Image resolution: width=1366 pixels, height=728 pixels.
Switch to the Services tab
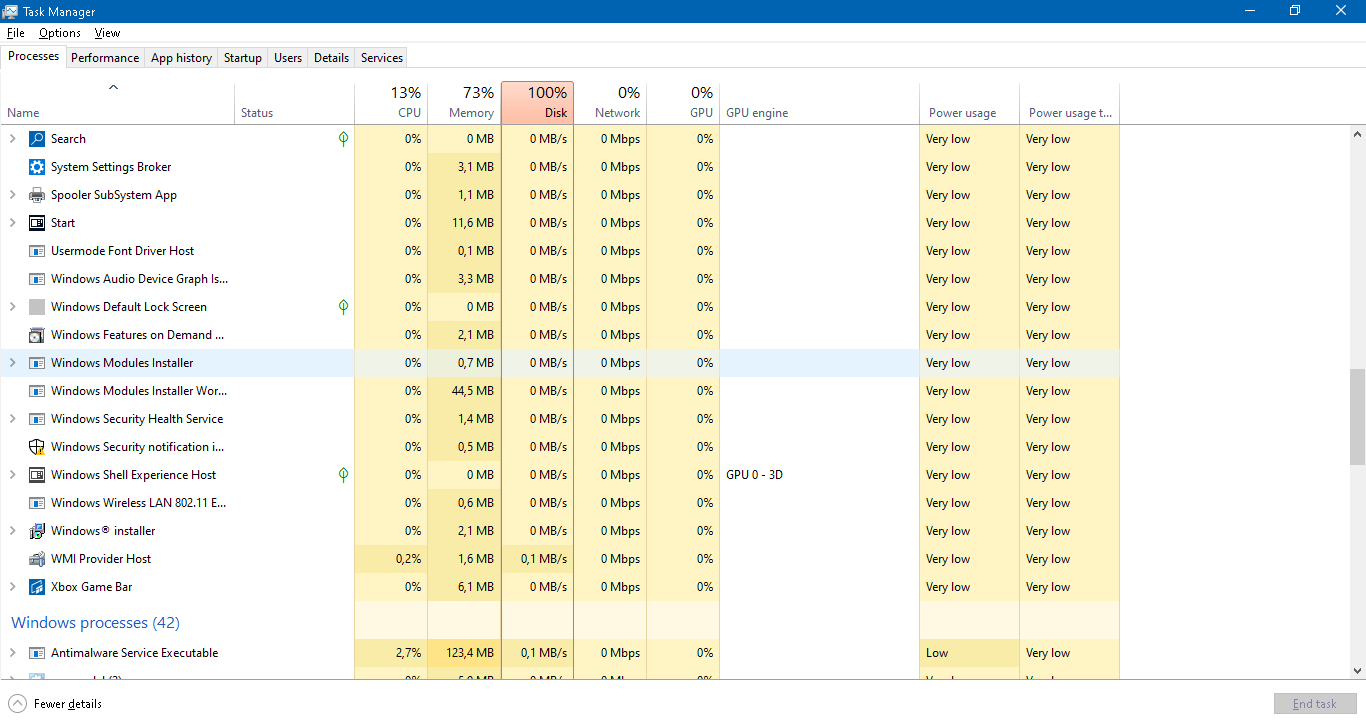[x=382, y=58]
